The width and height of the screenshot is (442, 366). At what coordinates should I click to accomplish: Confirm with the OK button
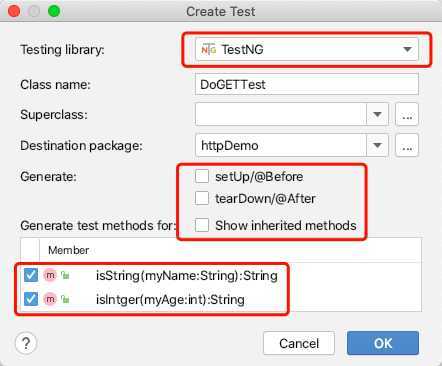click(x=383, y=343)
